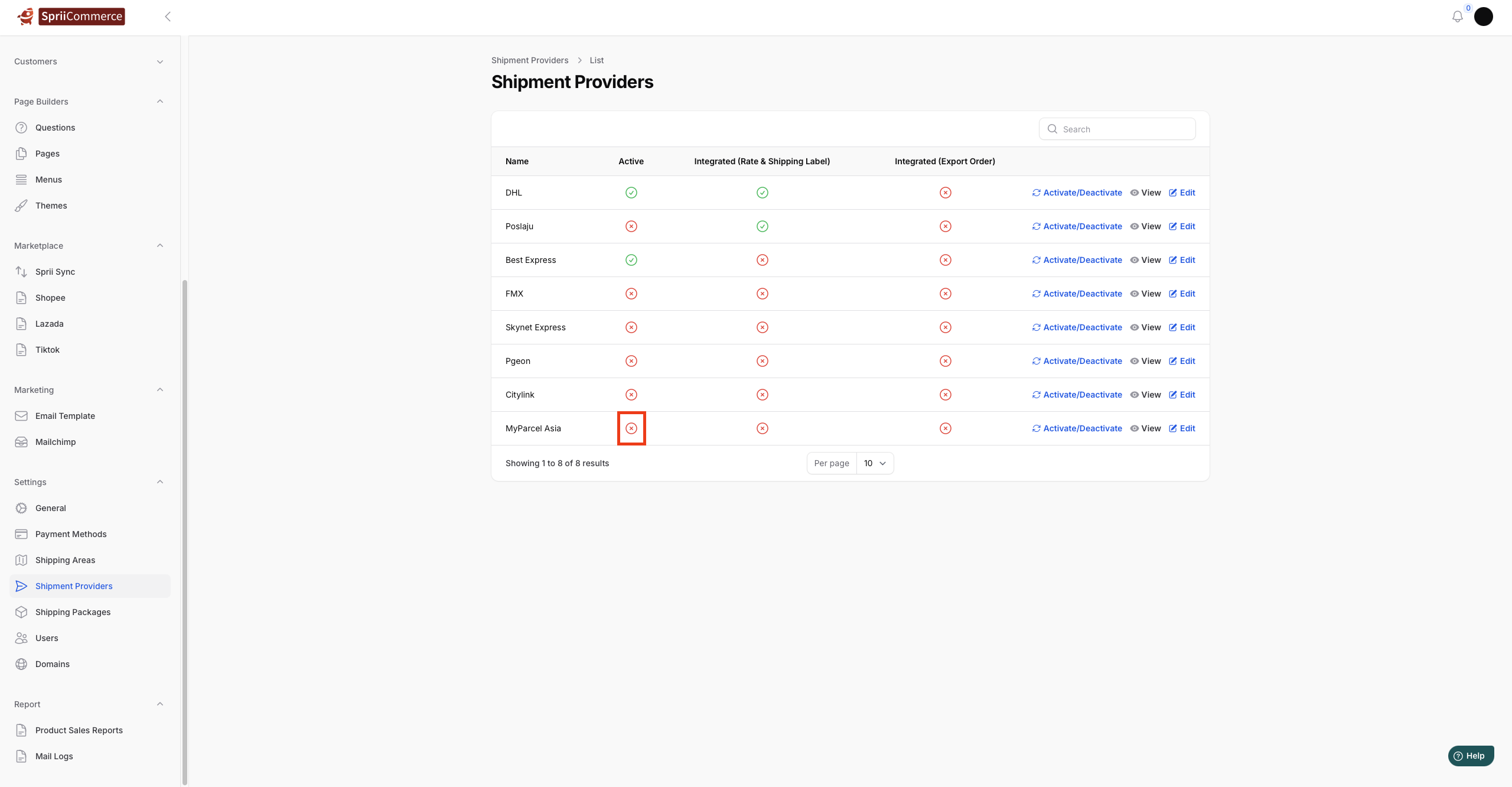Open Payment Methods in sidebar
Image resolution: width=1512 pixels, height=787 pixels.
click(x=71, y=534)
